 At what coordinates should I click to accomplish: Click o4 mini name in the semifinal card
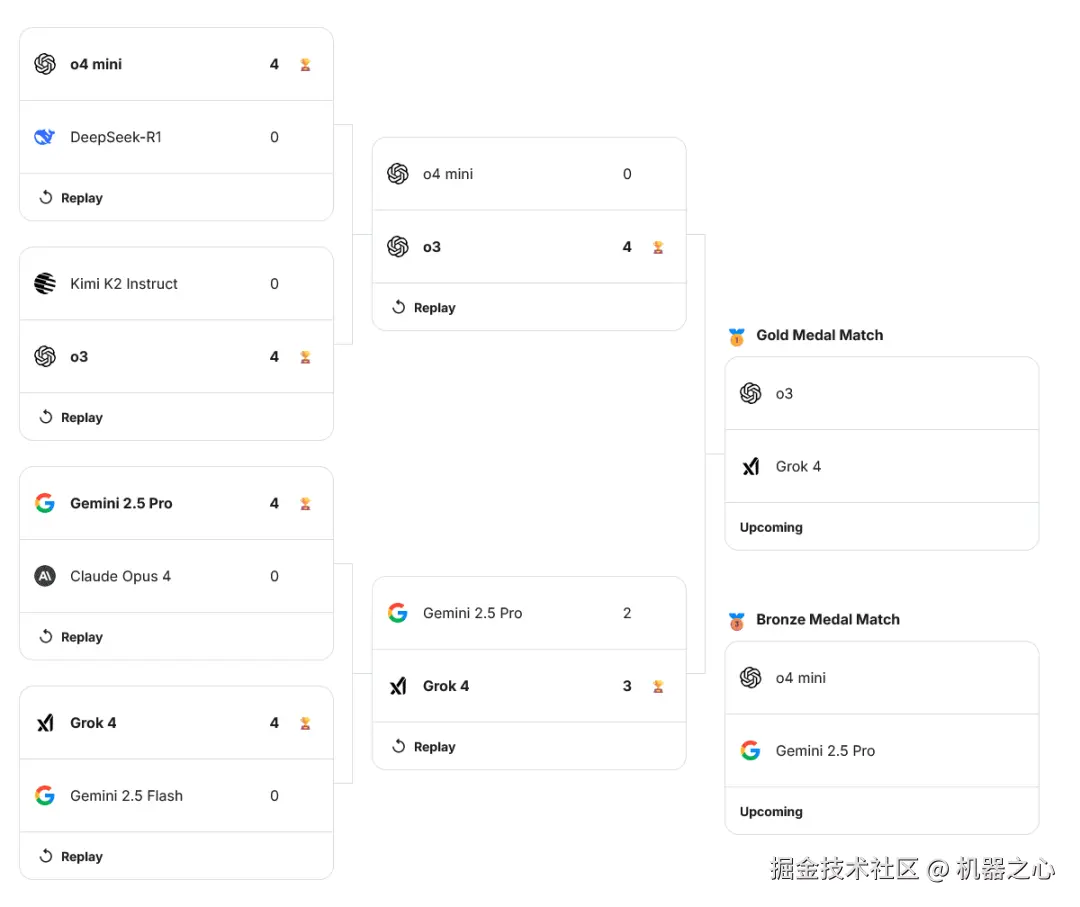pyautogui.click(x=448, y=174)
